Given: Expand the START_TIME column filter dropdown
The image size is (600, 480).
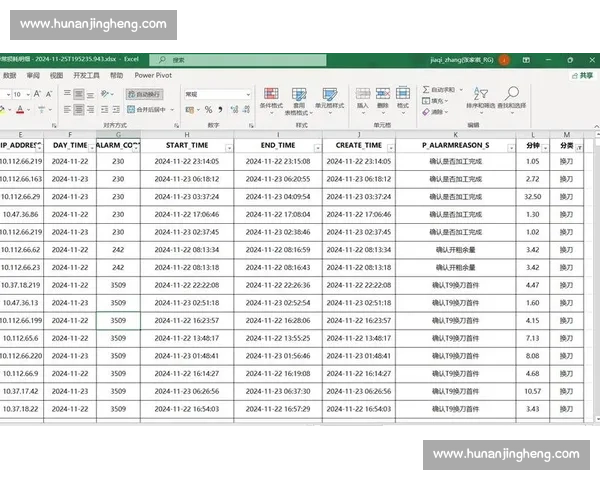Looking at the screenshot, I should click(x=228, y=147).
